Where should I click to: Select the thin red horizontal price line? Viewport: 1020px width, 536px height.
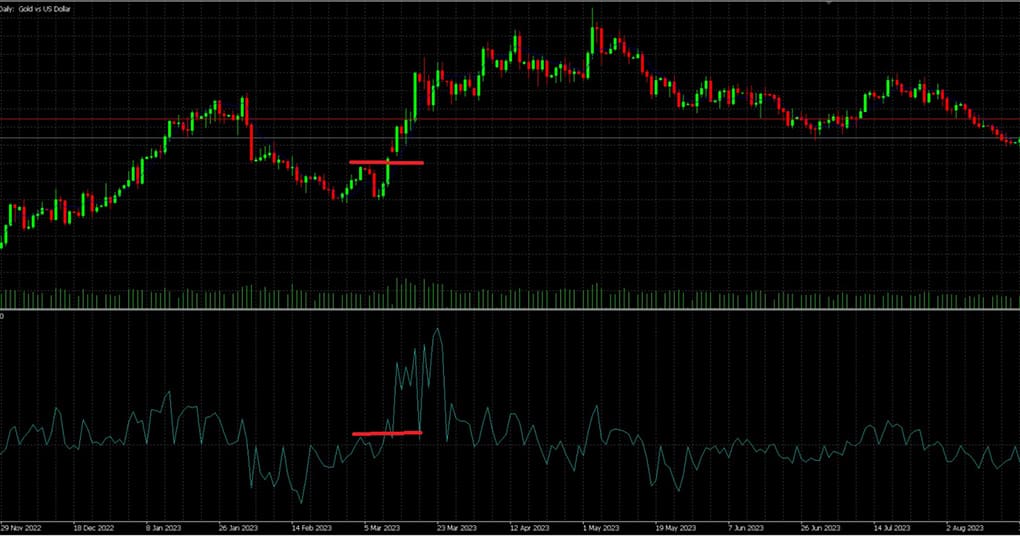point(510,119)
